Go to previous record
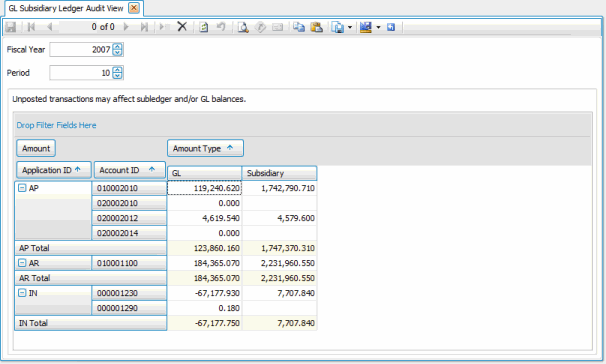606x364 pixels. pos(49,27)
